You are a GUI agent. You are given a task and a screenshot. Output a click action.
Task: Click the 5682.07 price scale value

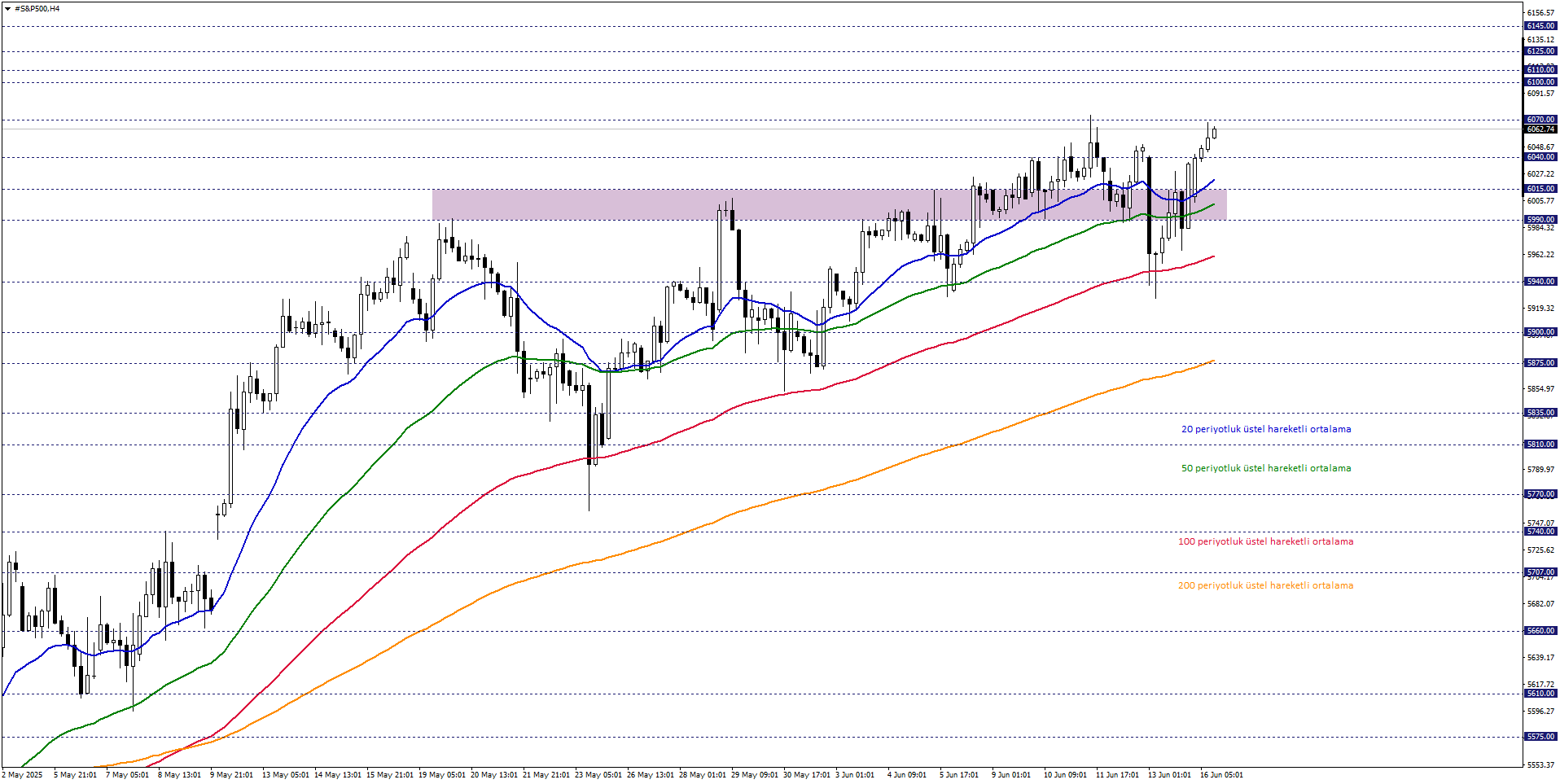point(1540,604)
